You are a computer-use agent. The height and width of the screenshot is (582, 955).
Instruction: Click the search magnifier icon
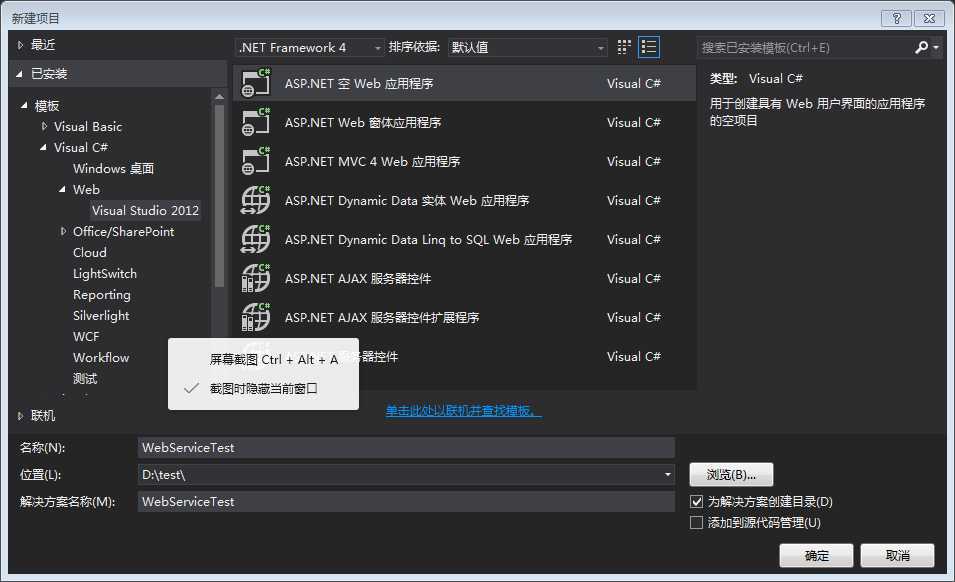tap(921, 47)
